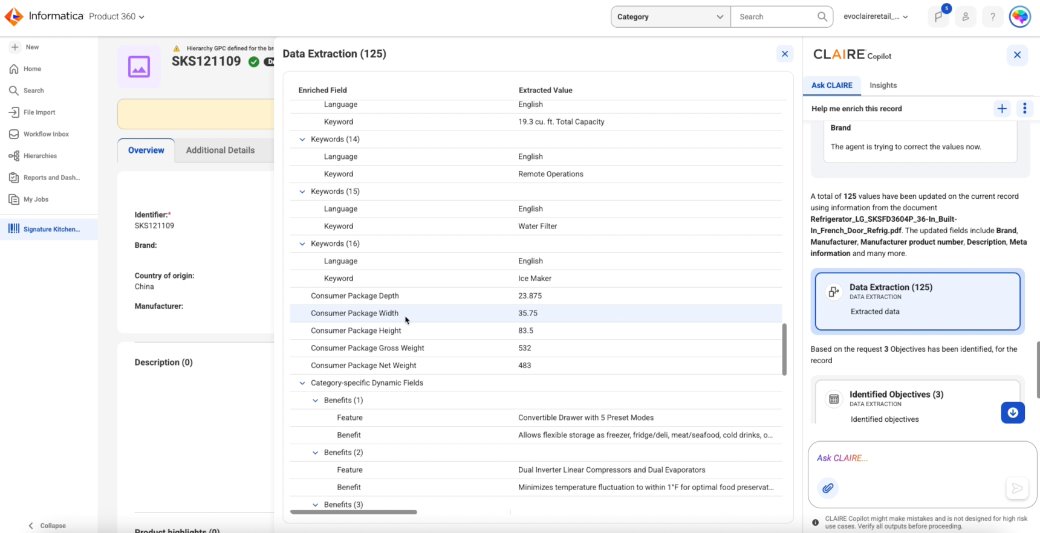The height and width of the screenshot is (533, 1040).
Task: Select the Consumer Package Width row
Action: coord(536,314)
